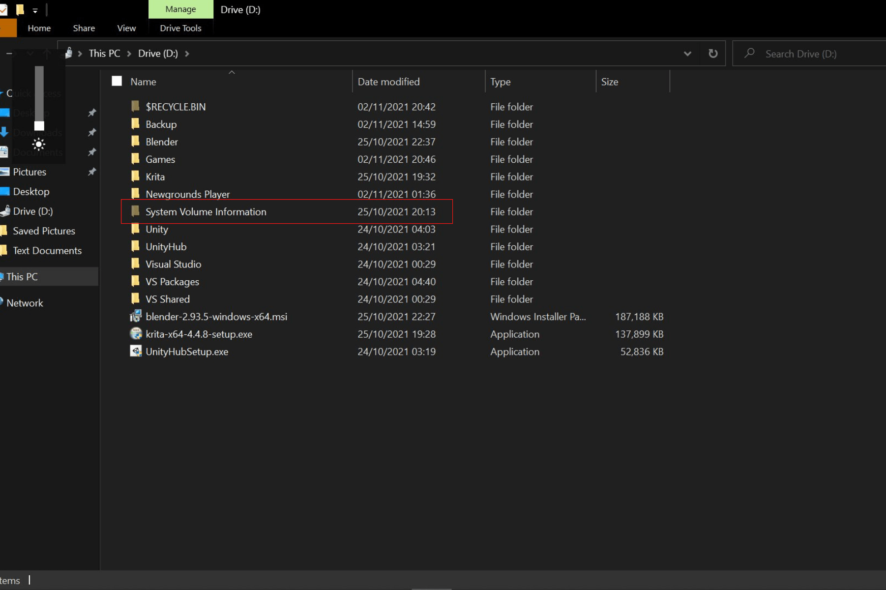Screen dimensions: 886x590
Task: Switch to the View ribbon tab
Action: coord(126,29)
